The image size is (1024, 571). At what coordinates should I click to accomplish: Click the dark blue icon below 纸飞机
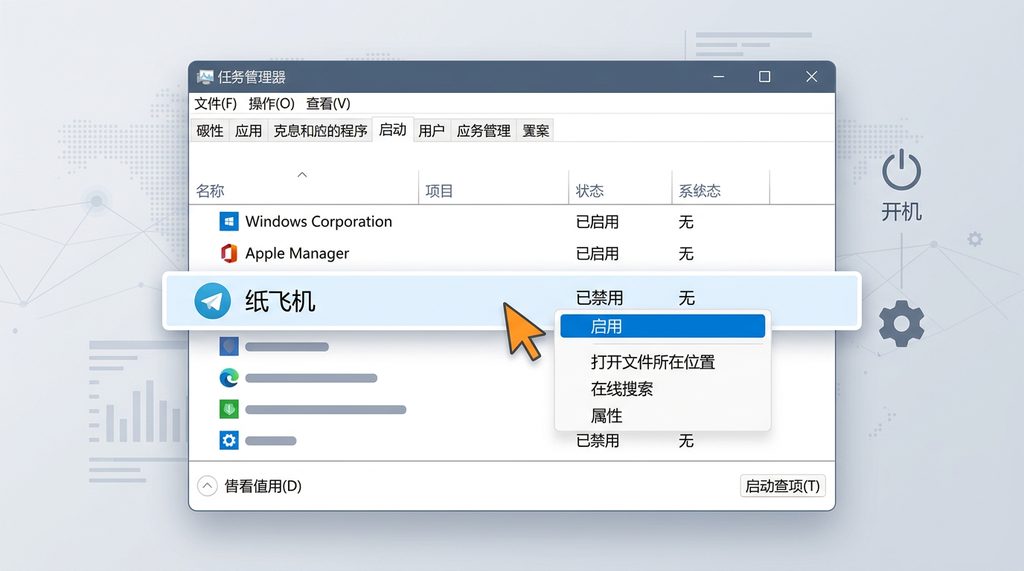229,346
